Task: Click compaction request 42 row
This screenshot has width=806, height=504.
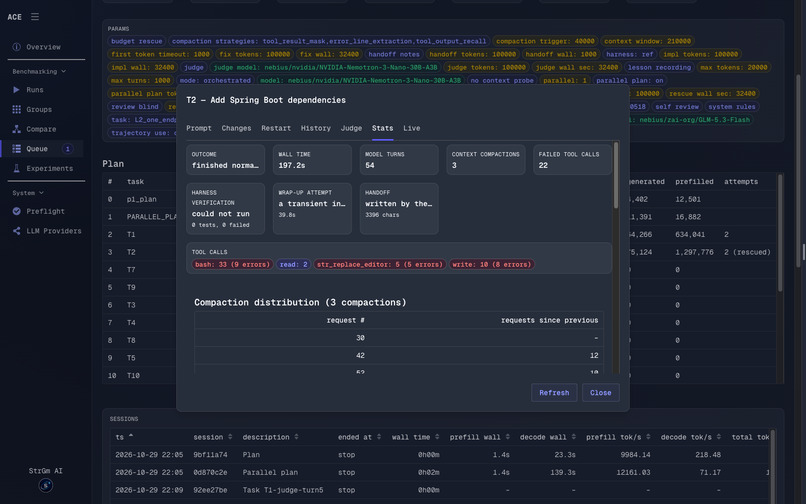Action: click(398, 355)
